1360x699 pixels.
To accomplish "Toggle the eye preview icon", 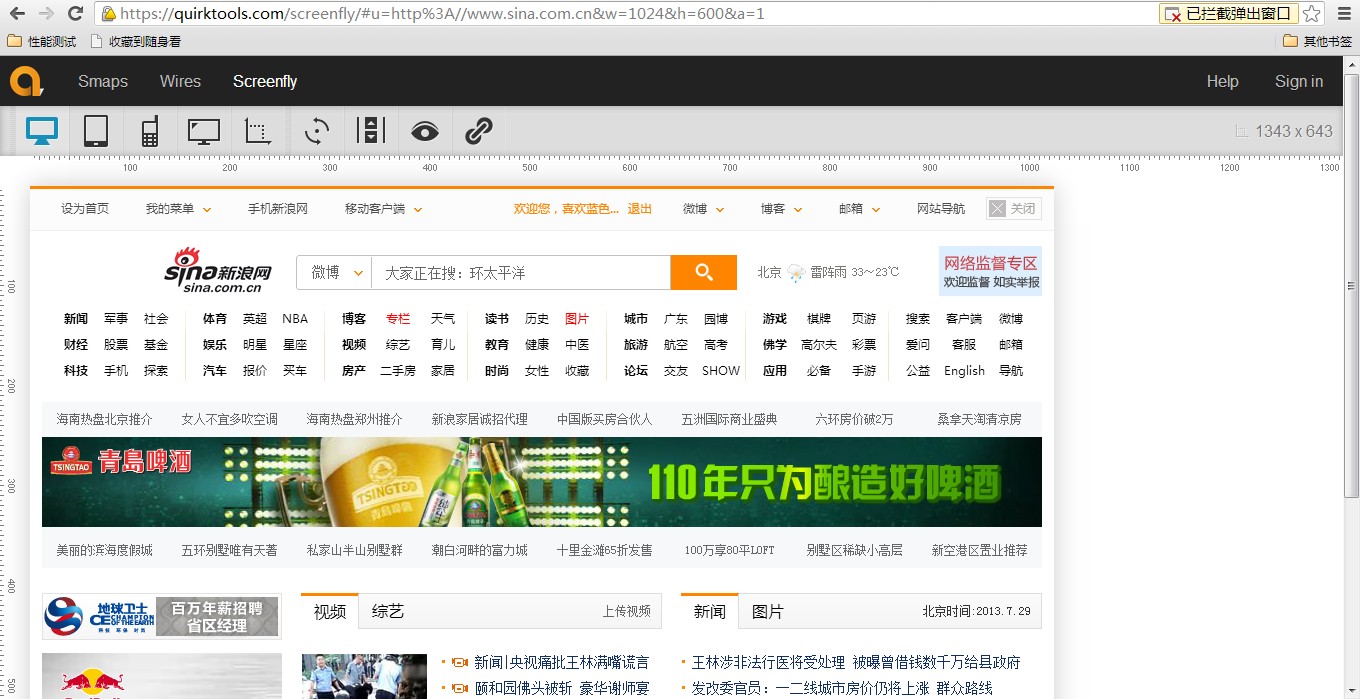I will tap(425, 131).
